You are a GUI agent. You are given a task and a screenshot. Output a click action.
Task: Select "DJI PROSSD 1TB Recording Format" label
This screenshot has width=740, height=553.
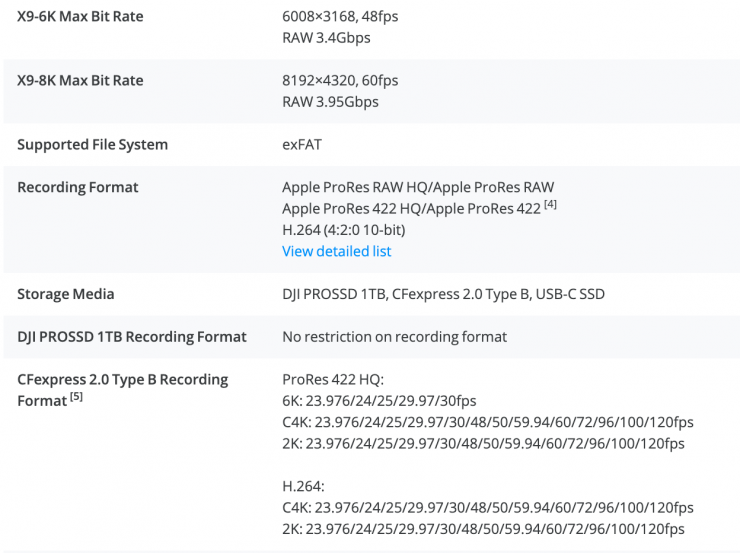pyautogui.click(x=131, y=336)
